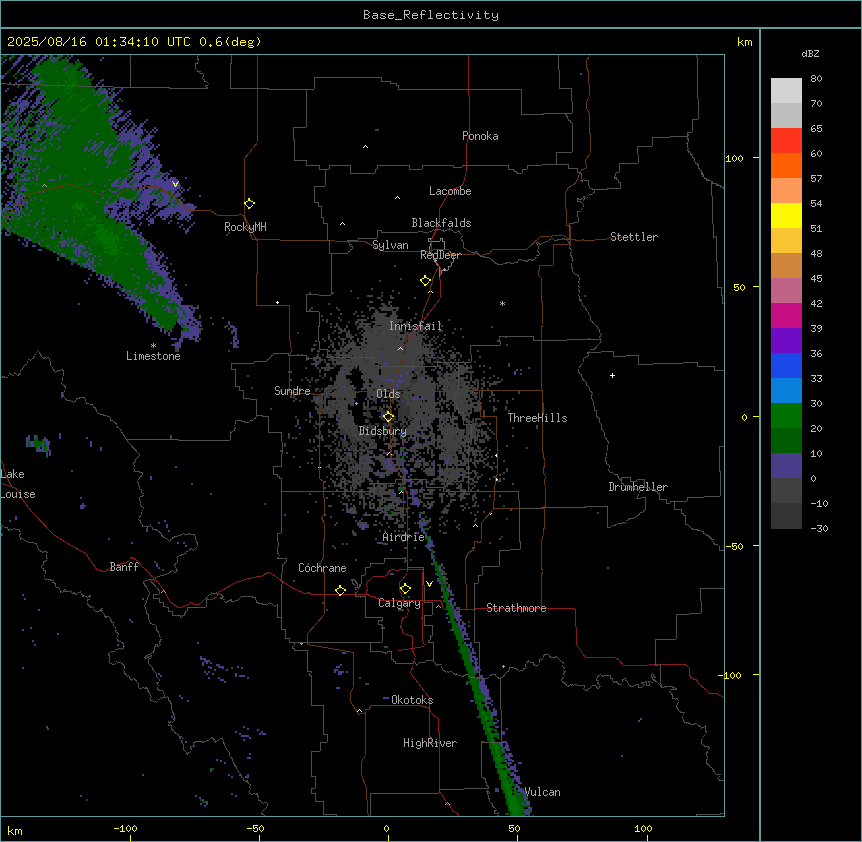Pick the light gray 80–70 dBZ legend swatch
This screenshot has width=862, height=842.
click(x=786, y=91)
